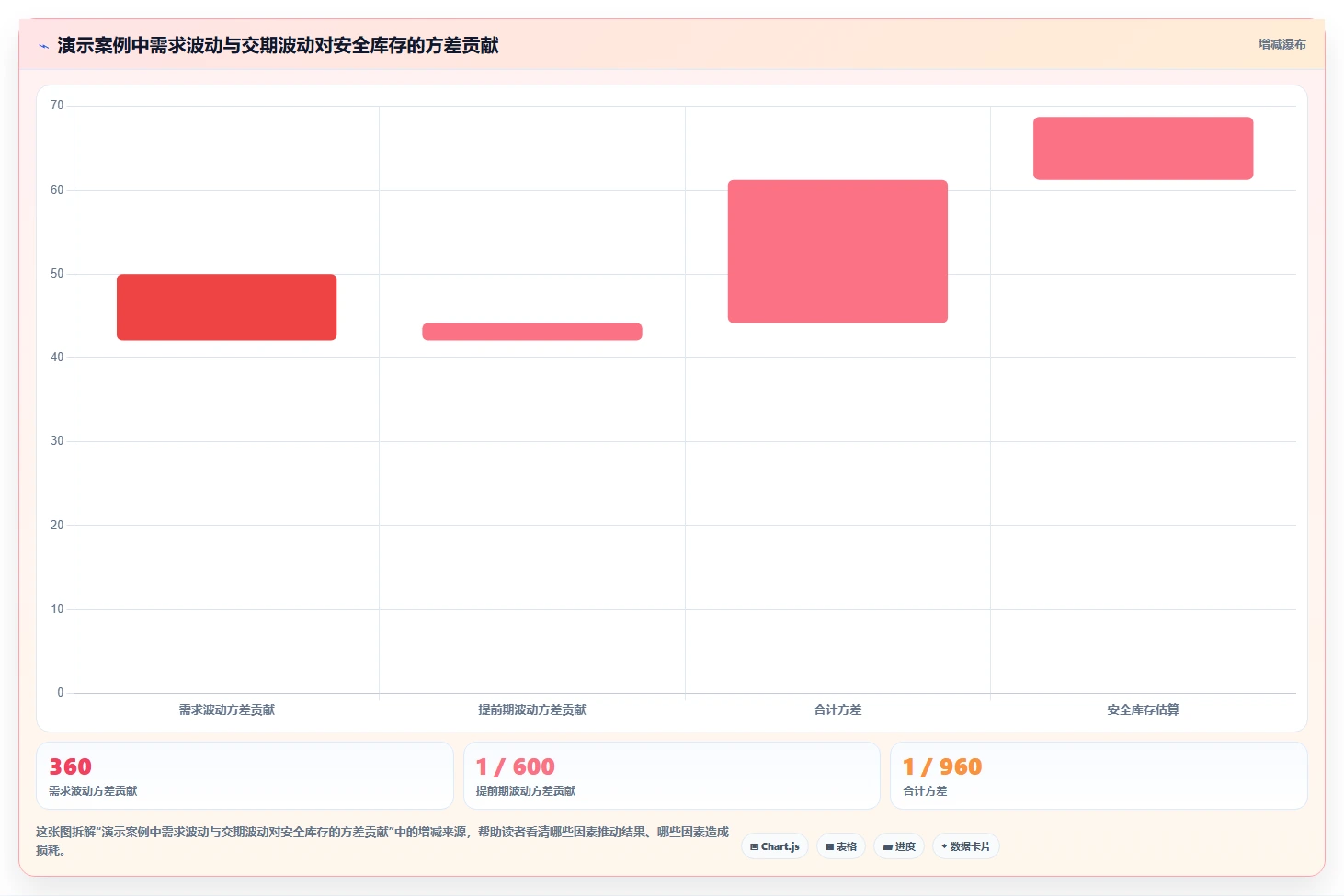Click the y-axis value 60
The width and height of the screenshot is (1344, 896).
pyautogui.click(x=57, y=190)
